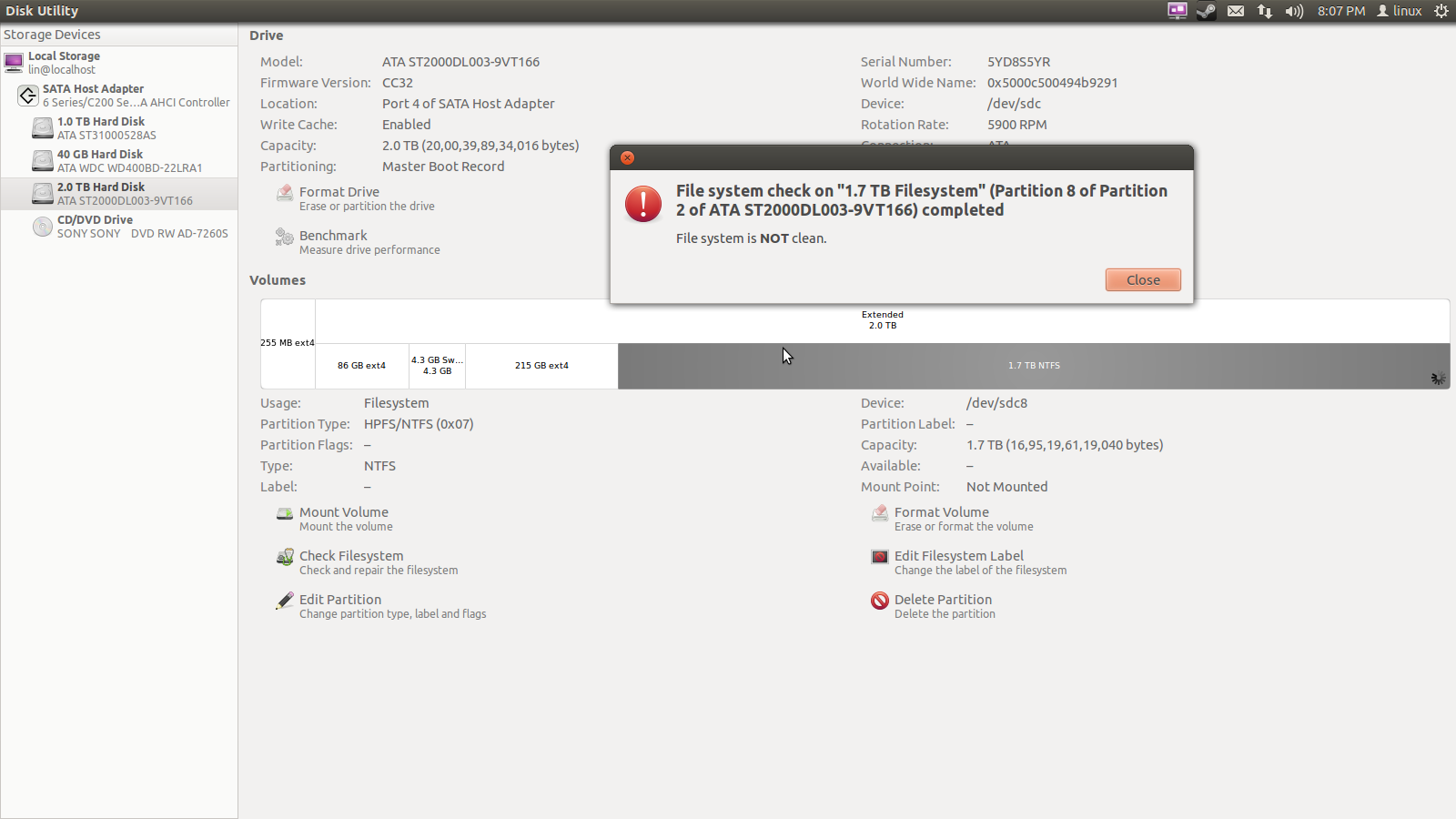Select the Local Storage entry

[64, 63]
